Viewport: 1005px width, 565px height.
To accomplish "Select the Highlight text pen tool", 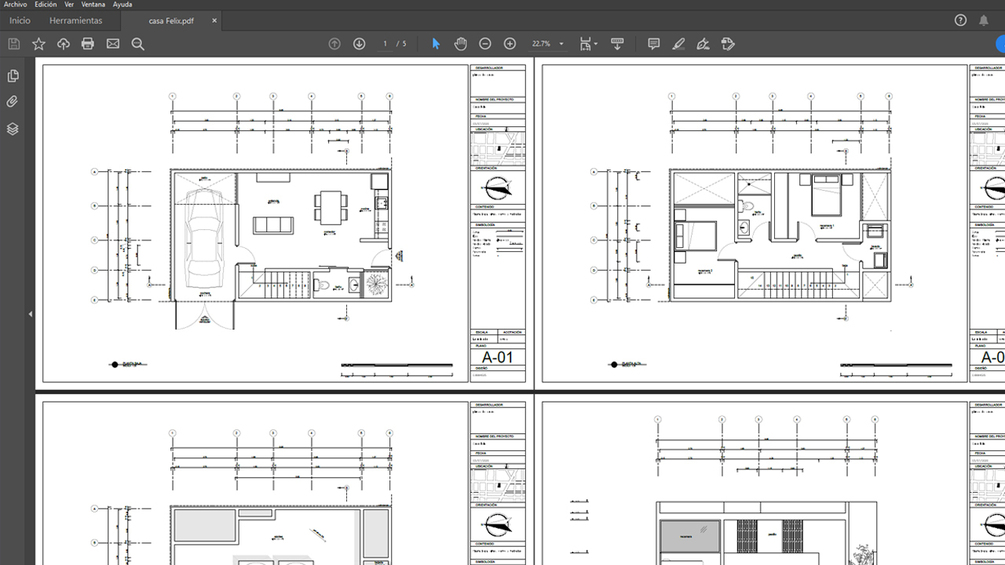I will point(678,44).
